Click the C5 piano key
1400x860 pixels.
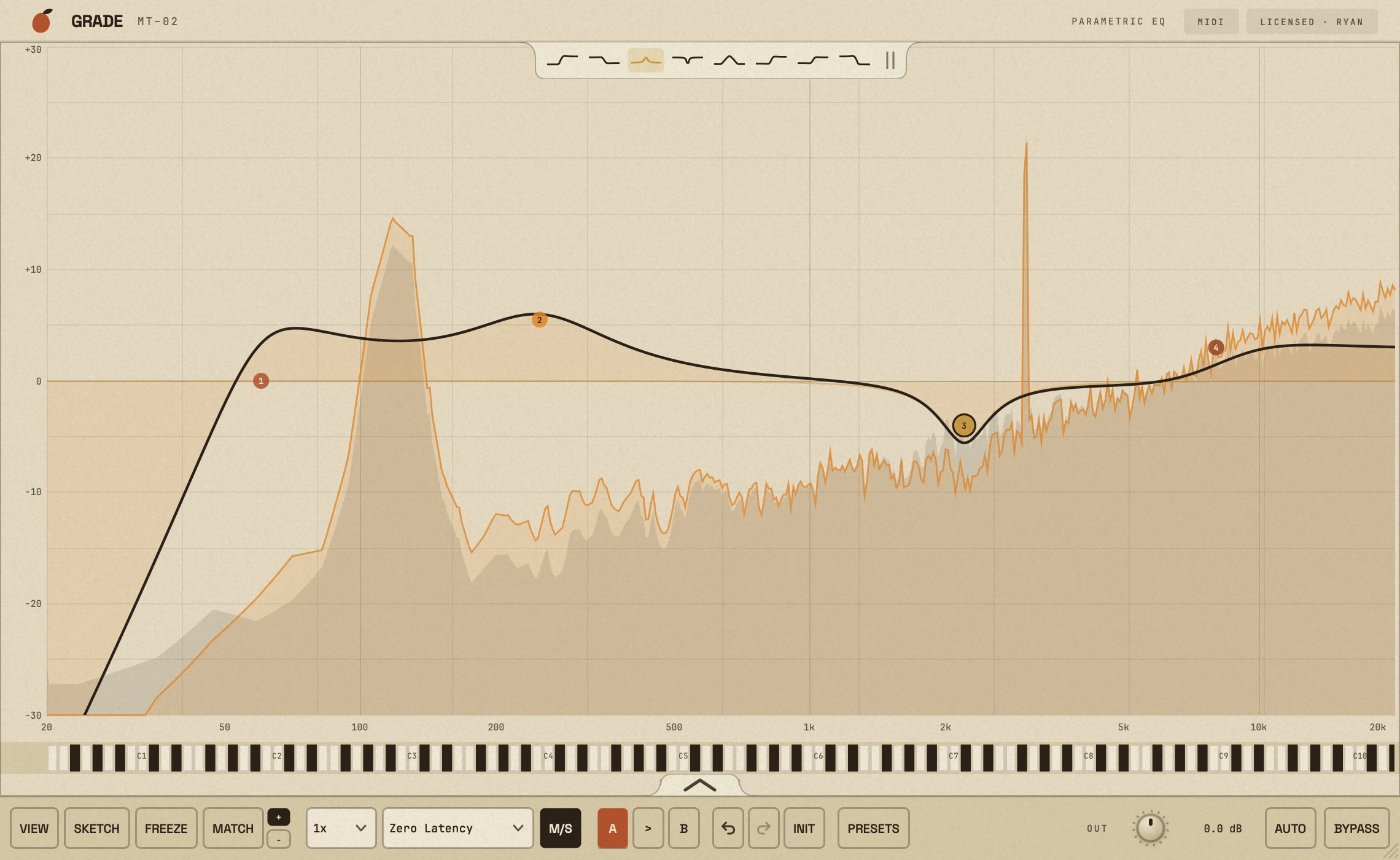tap(683, 758)
